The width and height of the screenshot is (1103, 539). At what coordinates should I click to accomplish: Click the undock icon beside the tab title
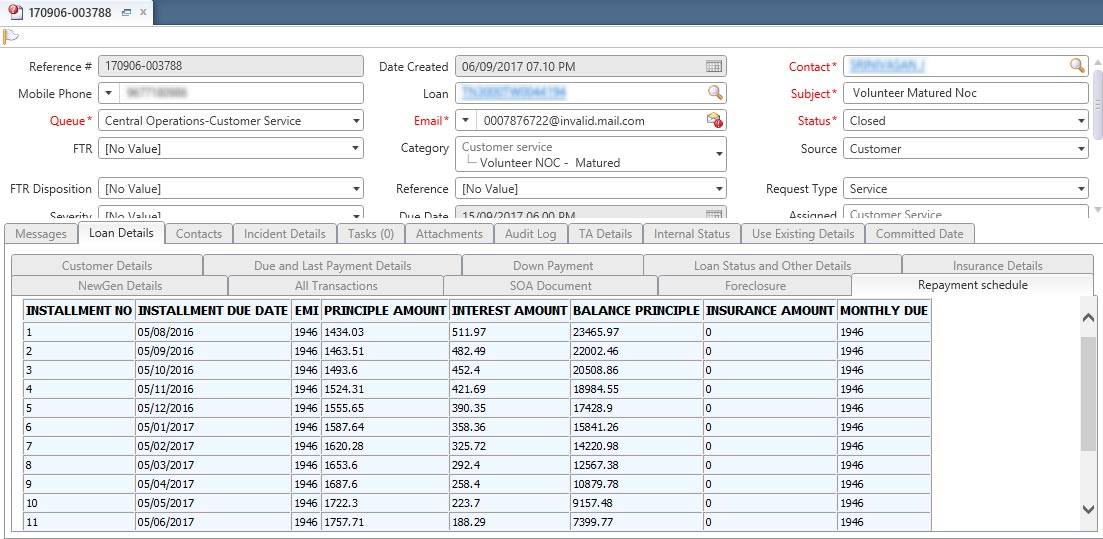(127, 13)
